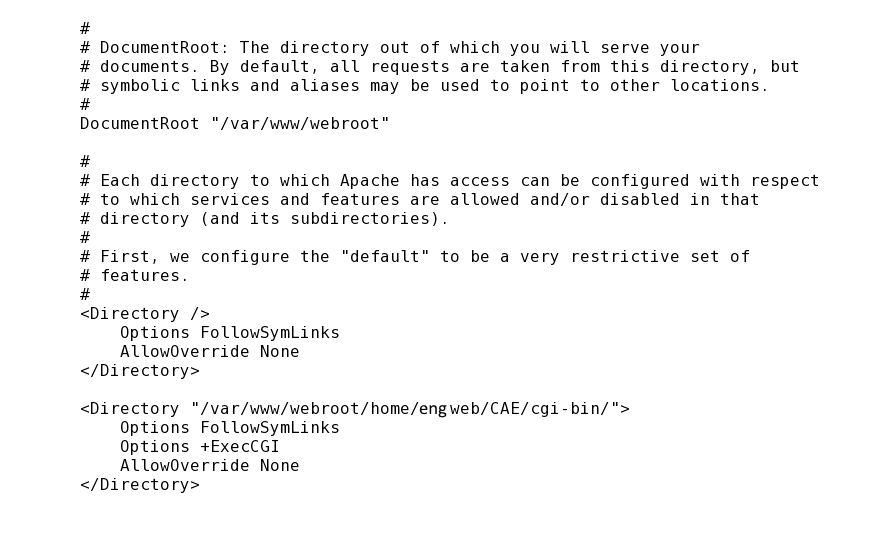873x537 pixels.
Task: Click the first "</Directory>" closing tag
Action: (139, 370)
